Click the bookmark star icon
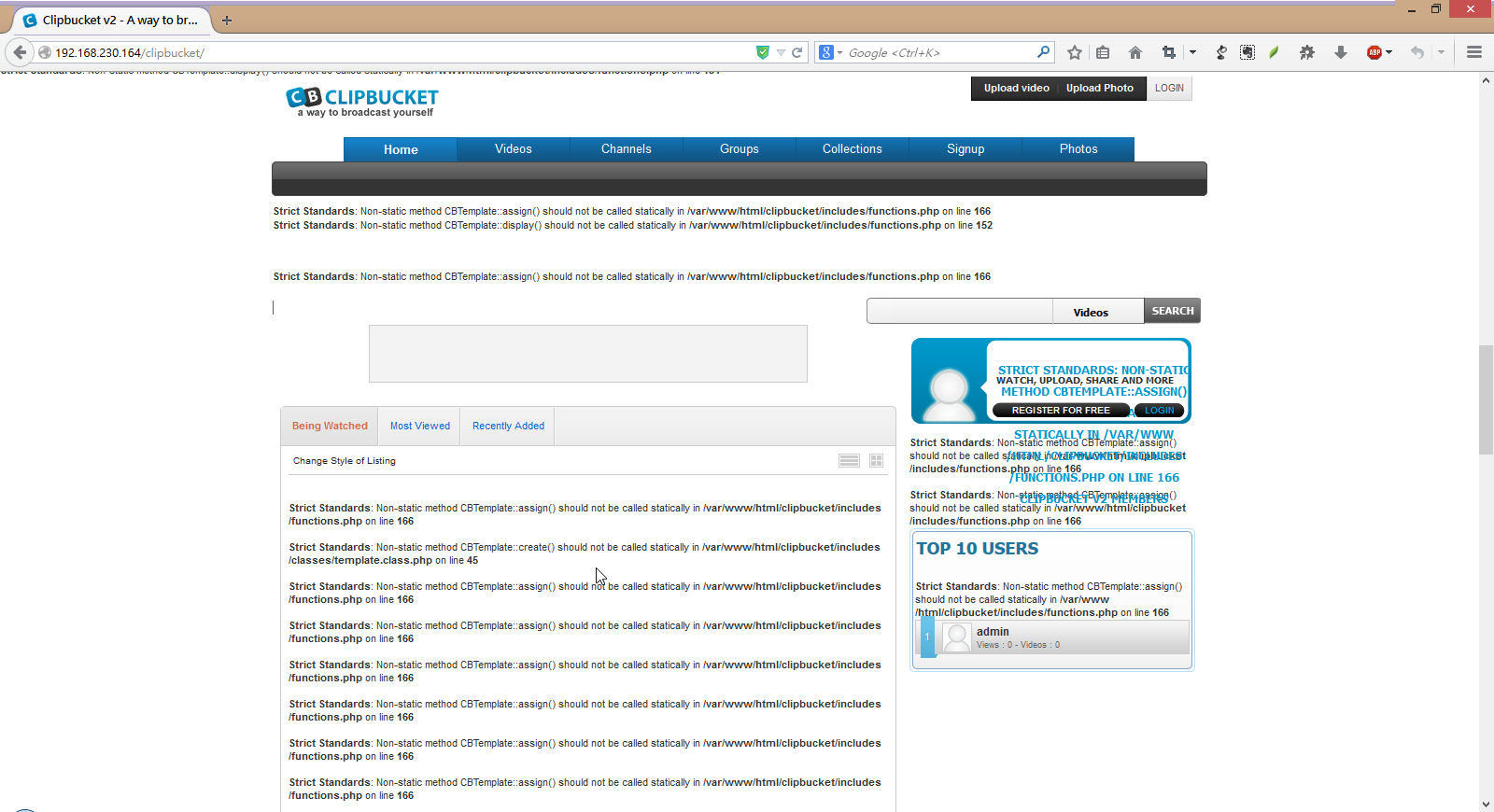1494x812 pixels. click(x=1075, y=53)
